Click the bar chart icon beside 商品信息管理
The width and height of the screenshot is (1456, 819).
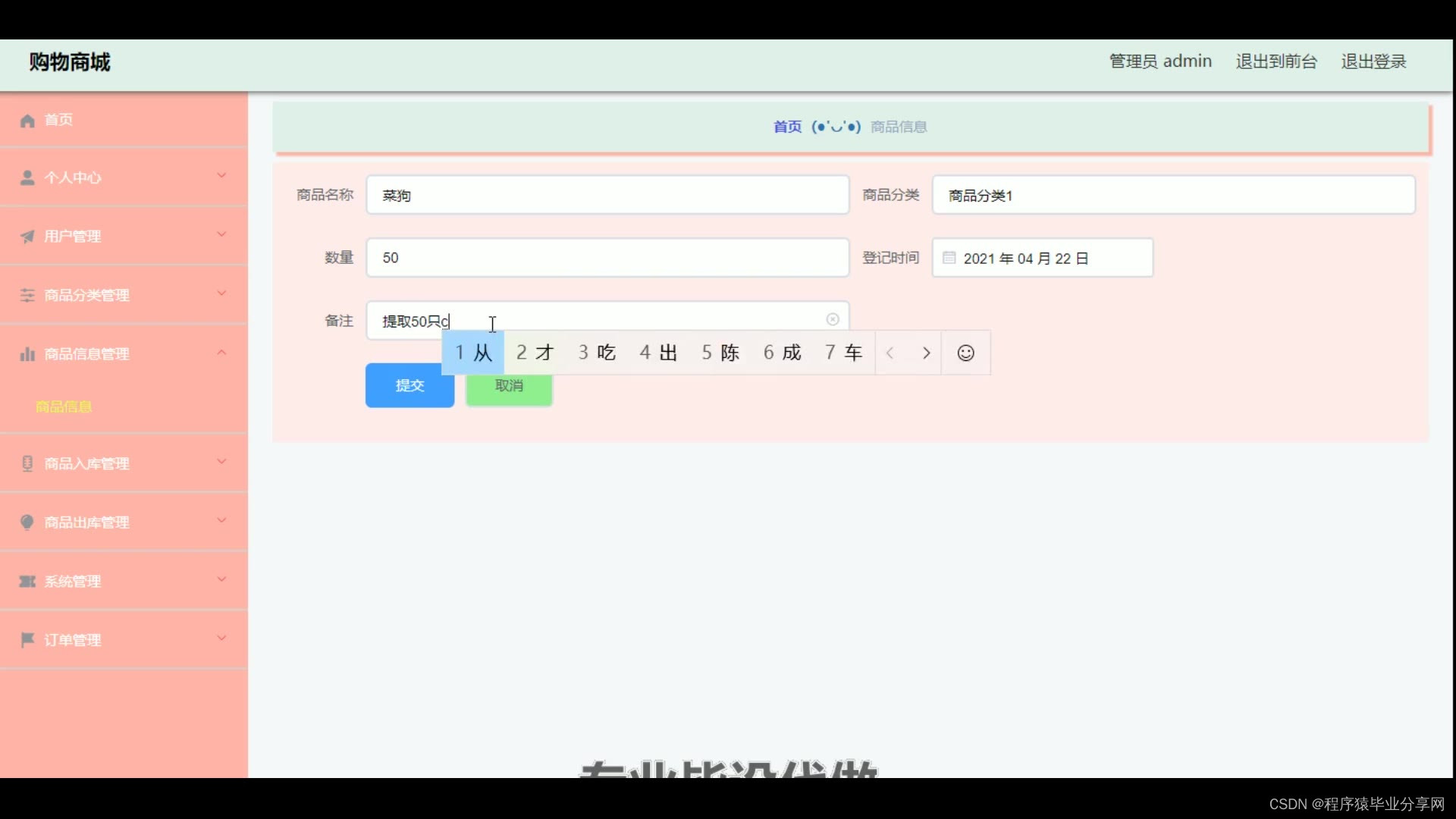pos(27,354)
